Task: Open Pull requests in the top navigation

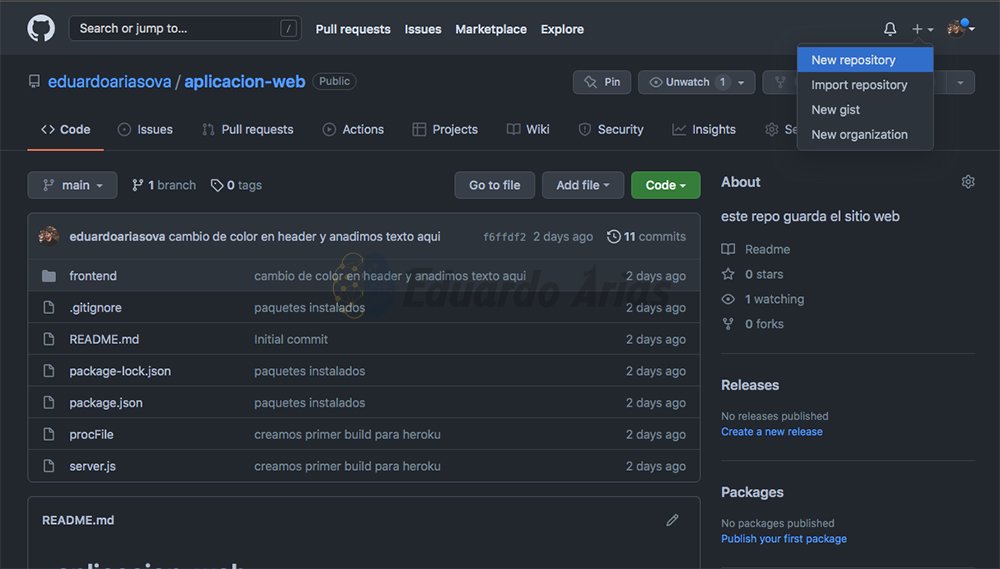Action: coord(353,29)
